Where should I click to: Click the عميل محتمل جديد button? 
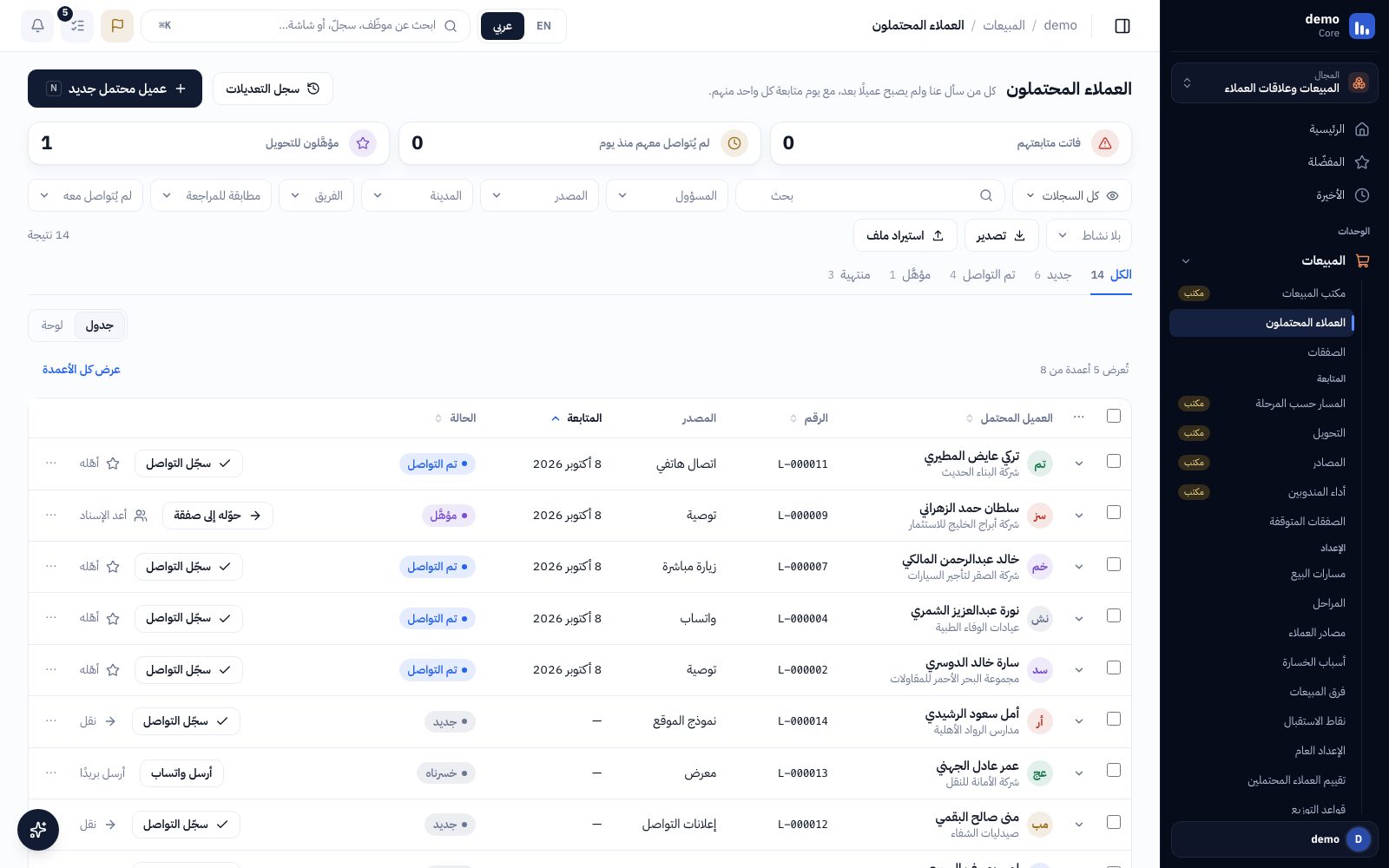coord(115,89)
